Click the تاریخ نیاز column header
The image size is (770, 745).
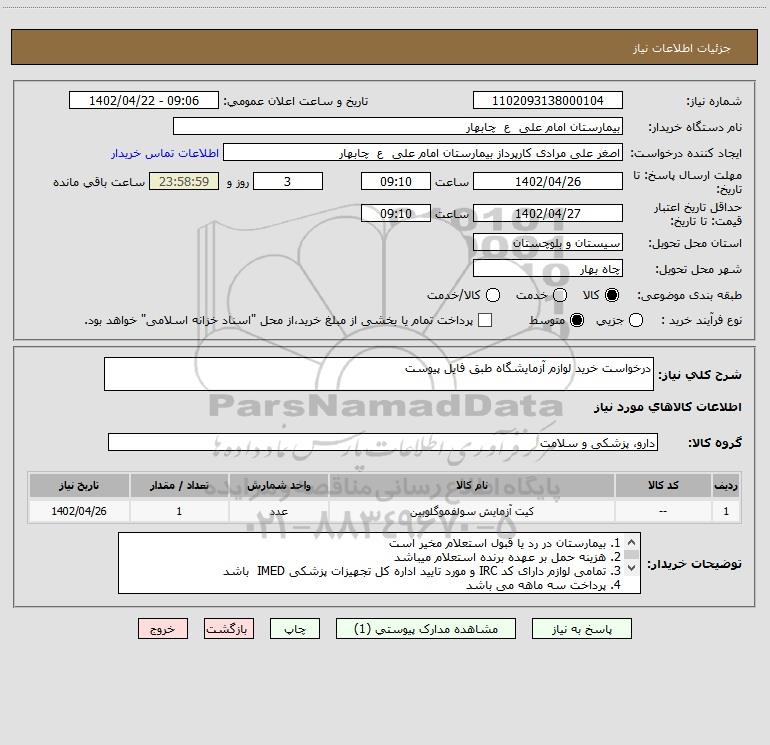pos(79,486)
